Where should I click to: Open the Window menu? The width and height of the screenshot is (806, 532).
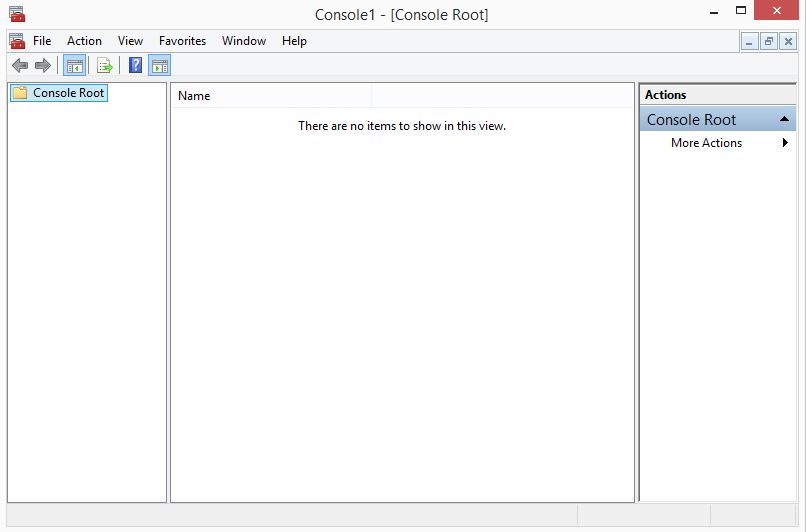tap(244, 41)
